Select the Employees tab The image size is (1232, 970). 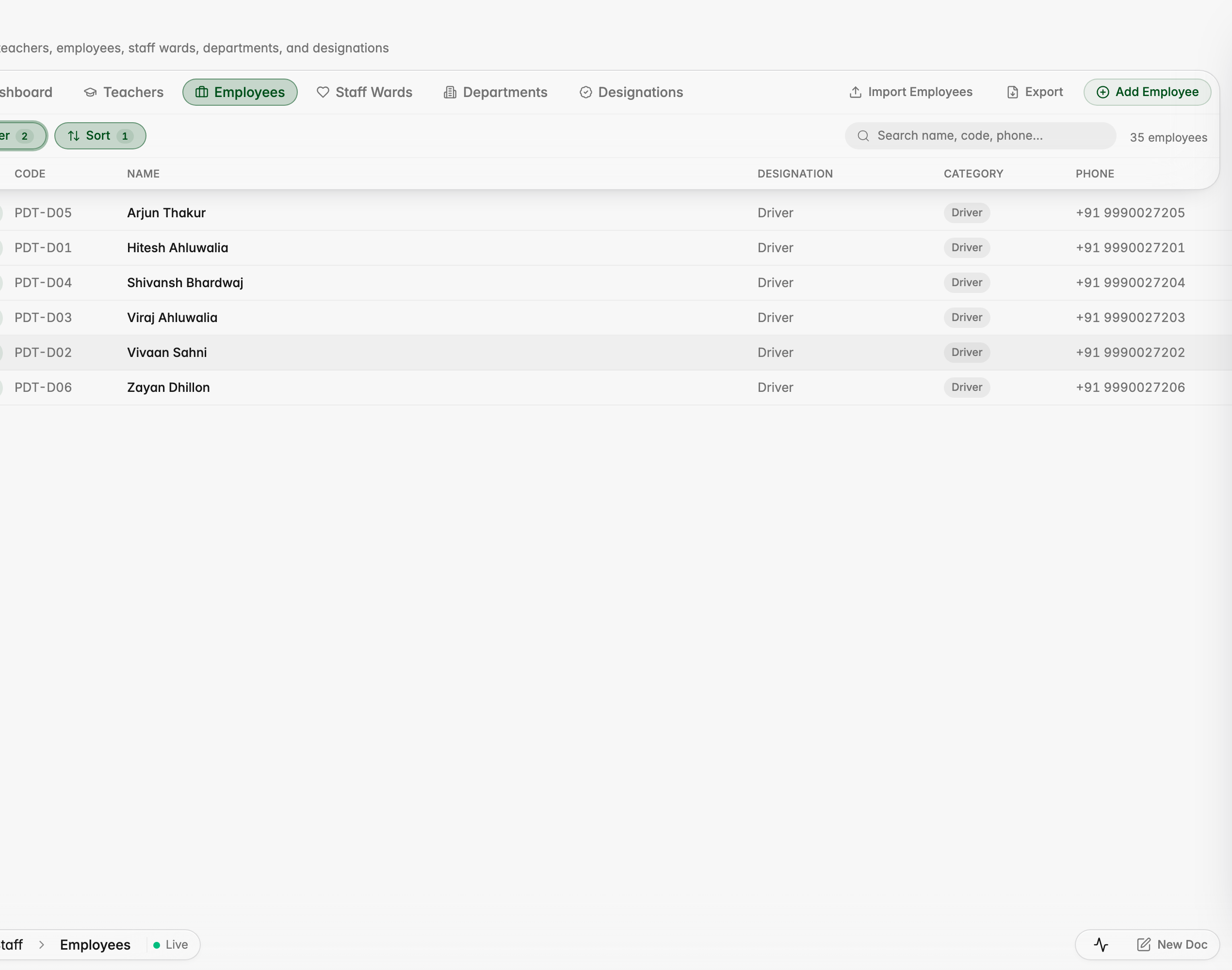(x=240, y=92)
